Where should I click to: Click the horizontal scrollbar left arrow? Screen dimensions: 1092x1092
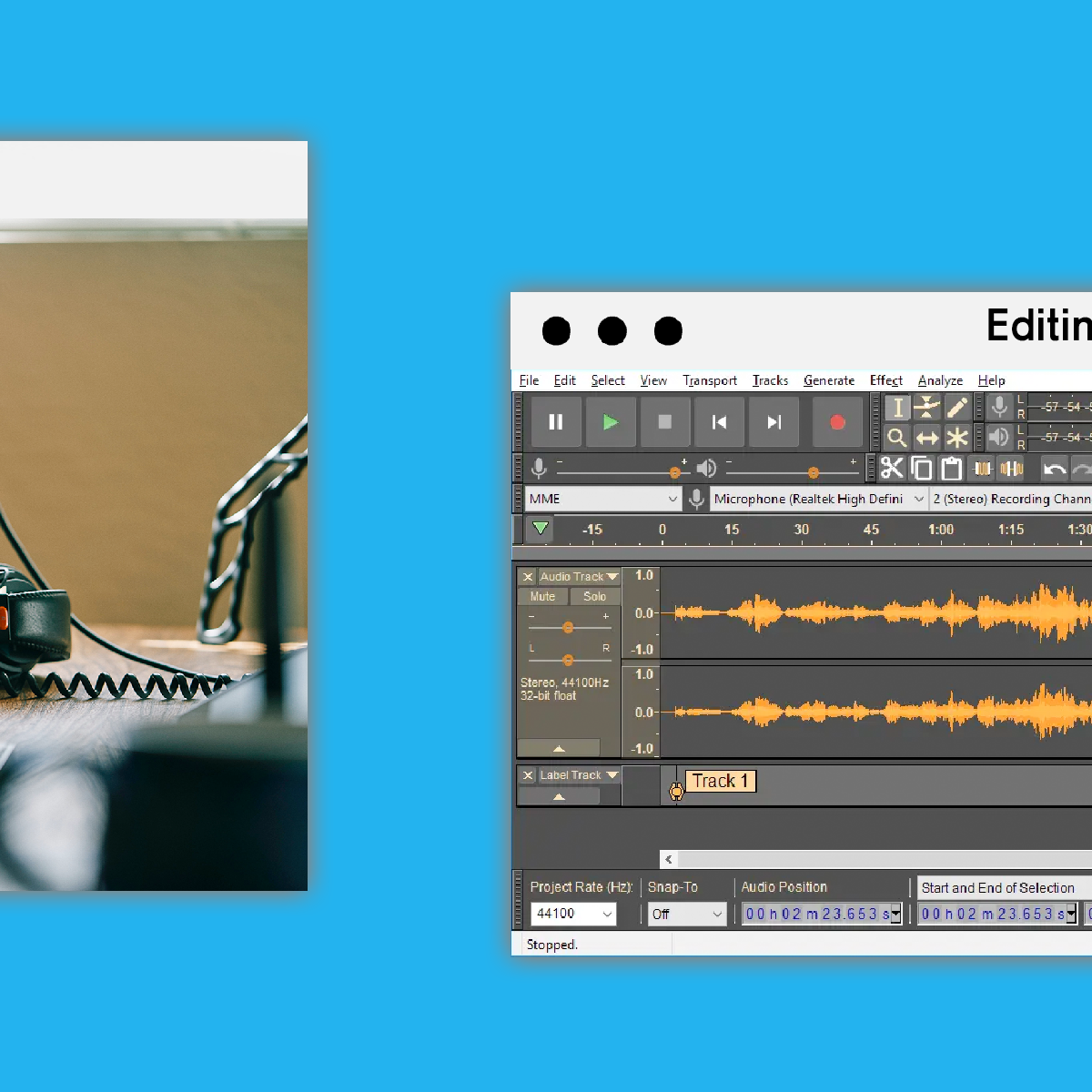pos(669,859)
